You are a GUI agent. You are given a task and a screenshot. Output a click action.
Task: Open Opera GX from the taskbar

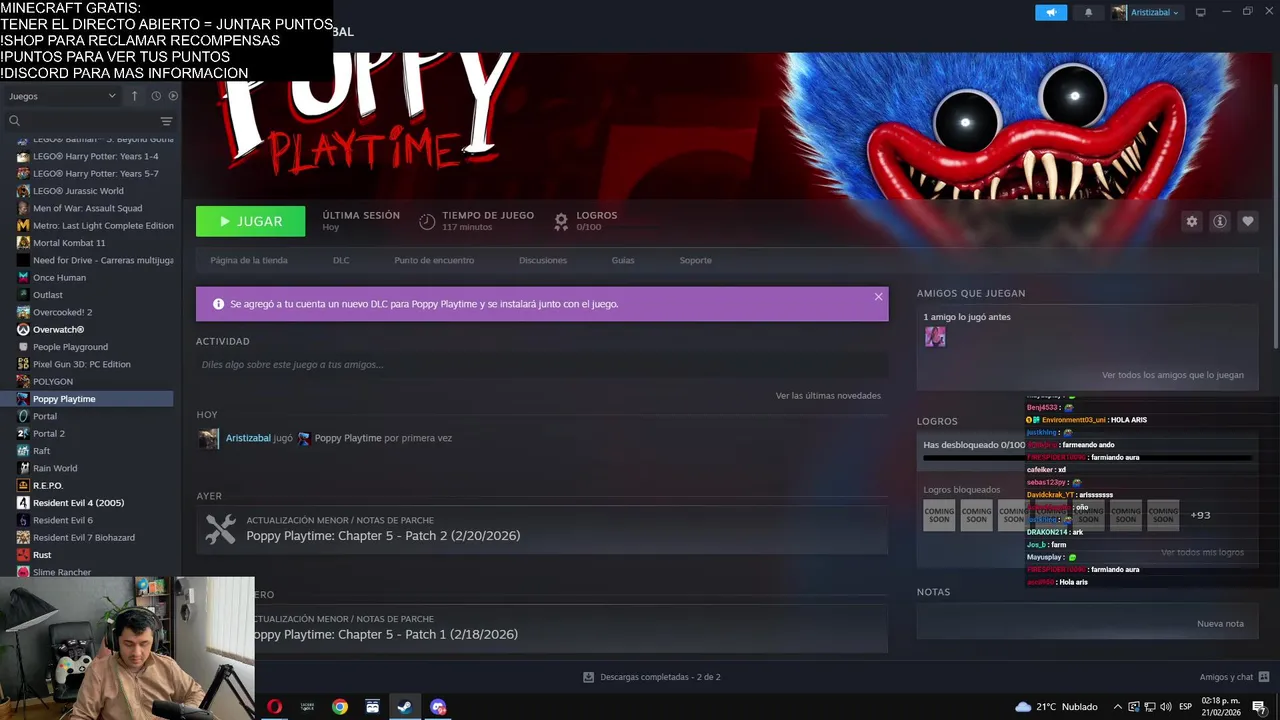pyautogui.click(x=274, y=707)
